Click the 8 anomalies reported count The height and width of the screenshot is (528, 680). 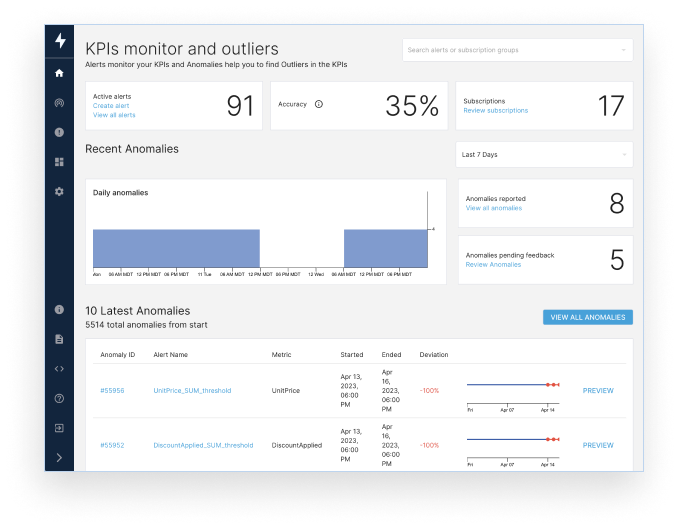tap(617, 204)
